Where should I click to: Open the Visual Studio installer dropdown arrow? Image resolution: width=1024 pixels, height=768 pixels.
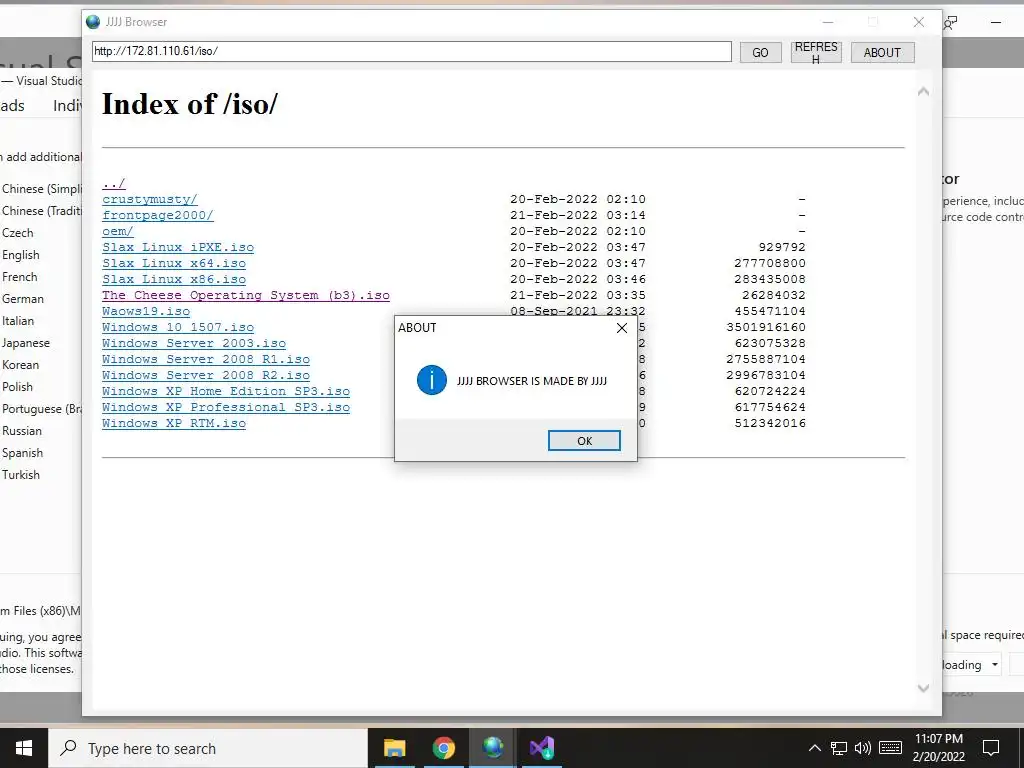pos(995,665)
